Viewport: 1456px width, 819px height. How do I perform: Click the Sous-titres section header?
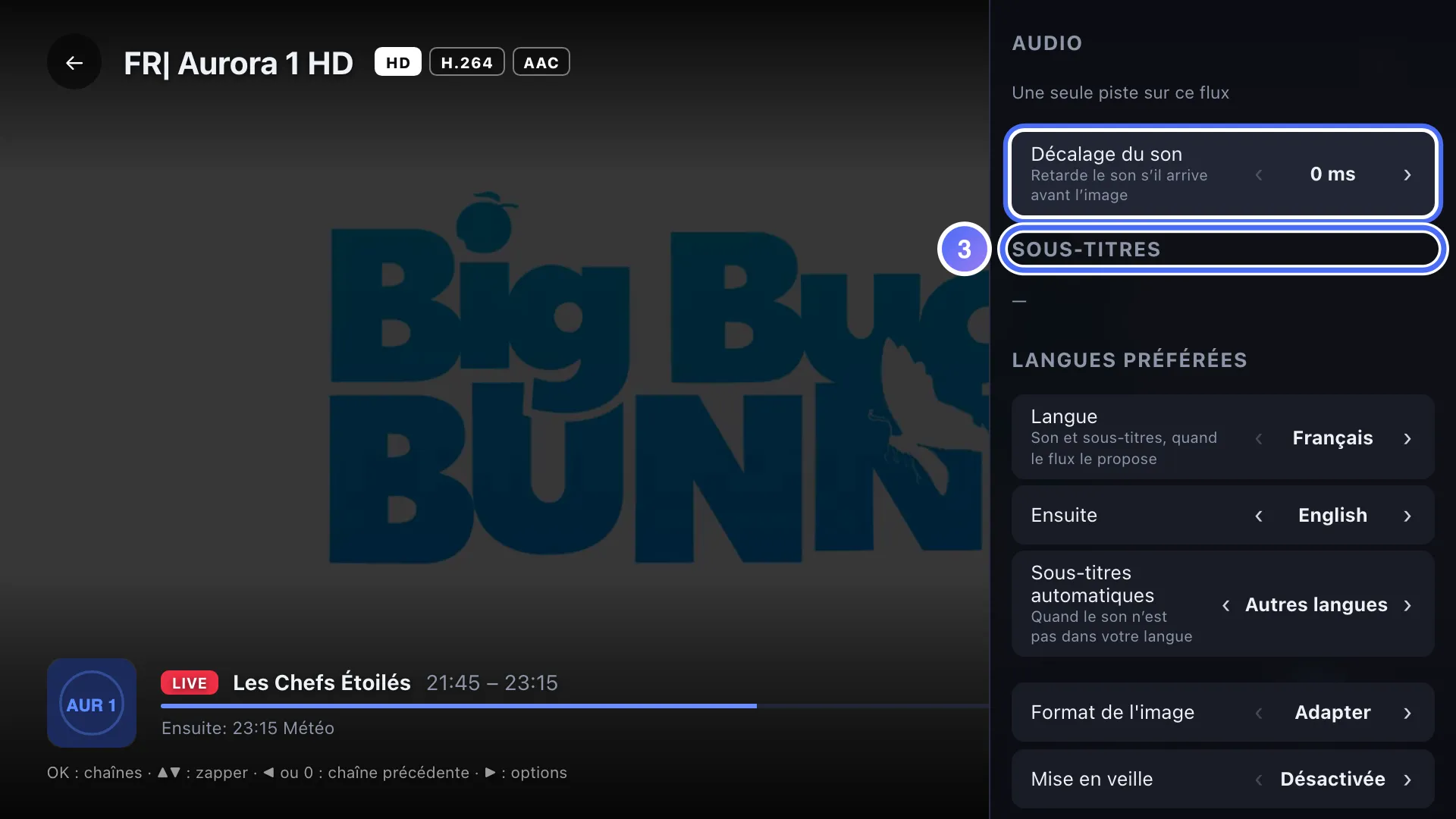point(1086,249)
